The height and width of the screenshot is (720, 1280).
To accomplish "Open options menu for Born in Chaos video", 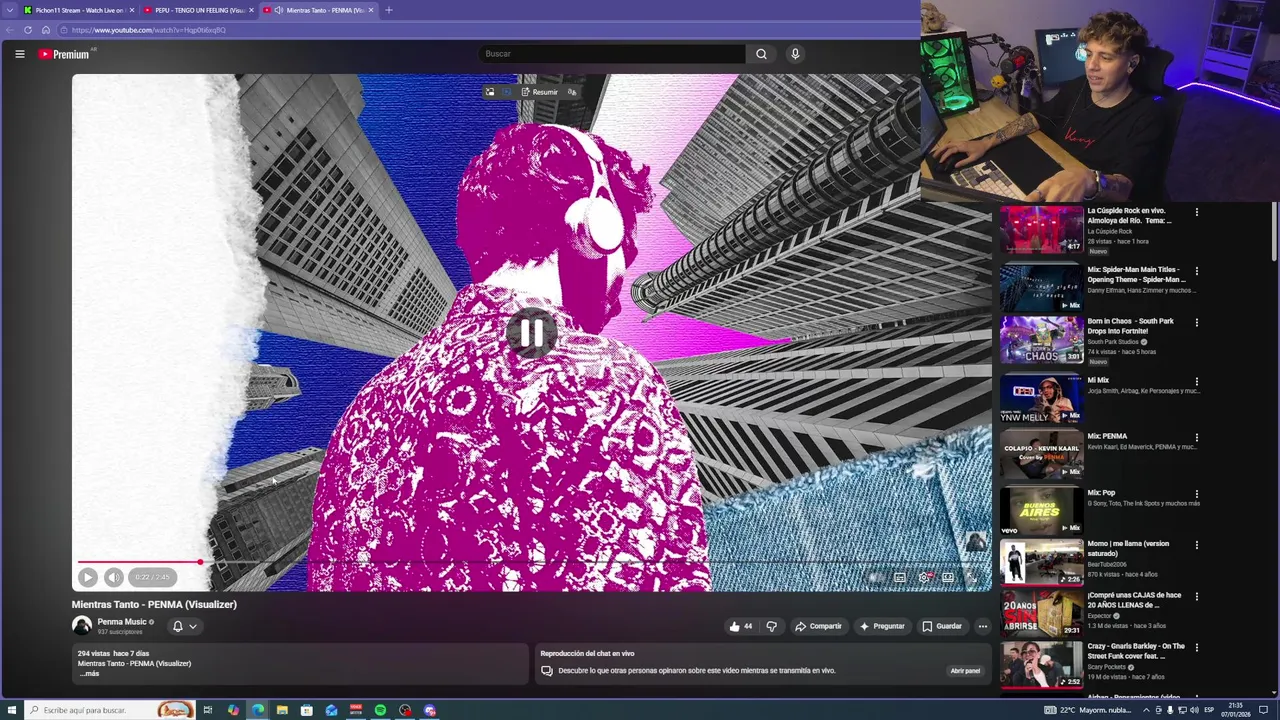I will (x=1196, y=322).
